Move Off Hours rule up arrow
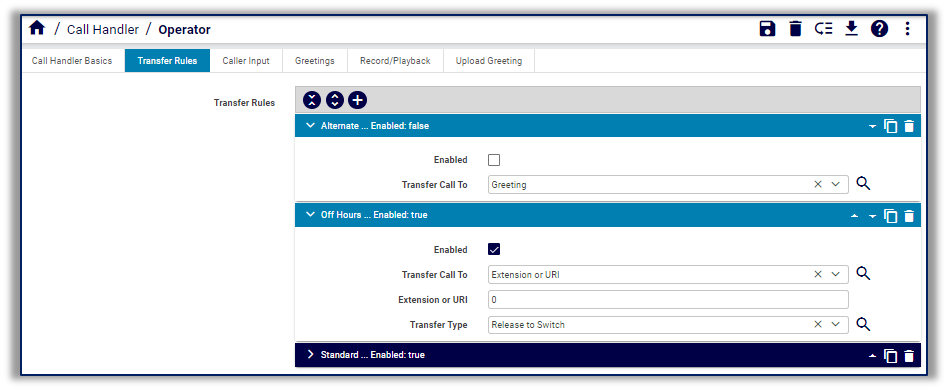 [854, 216]
